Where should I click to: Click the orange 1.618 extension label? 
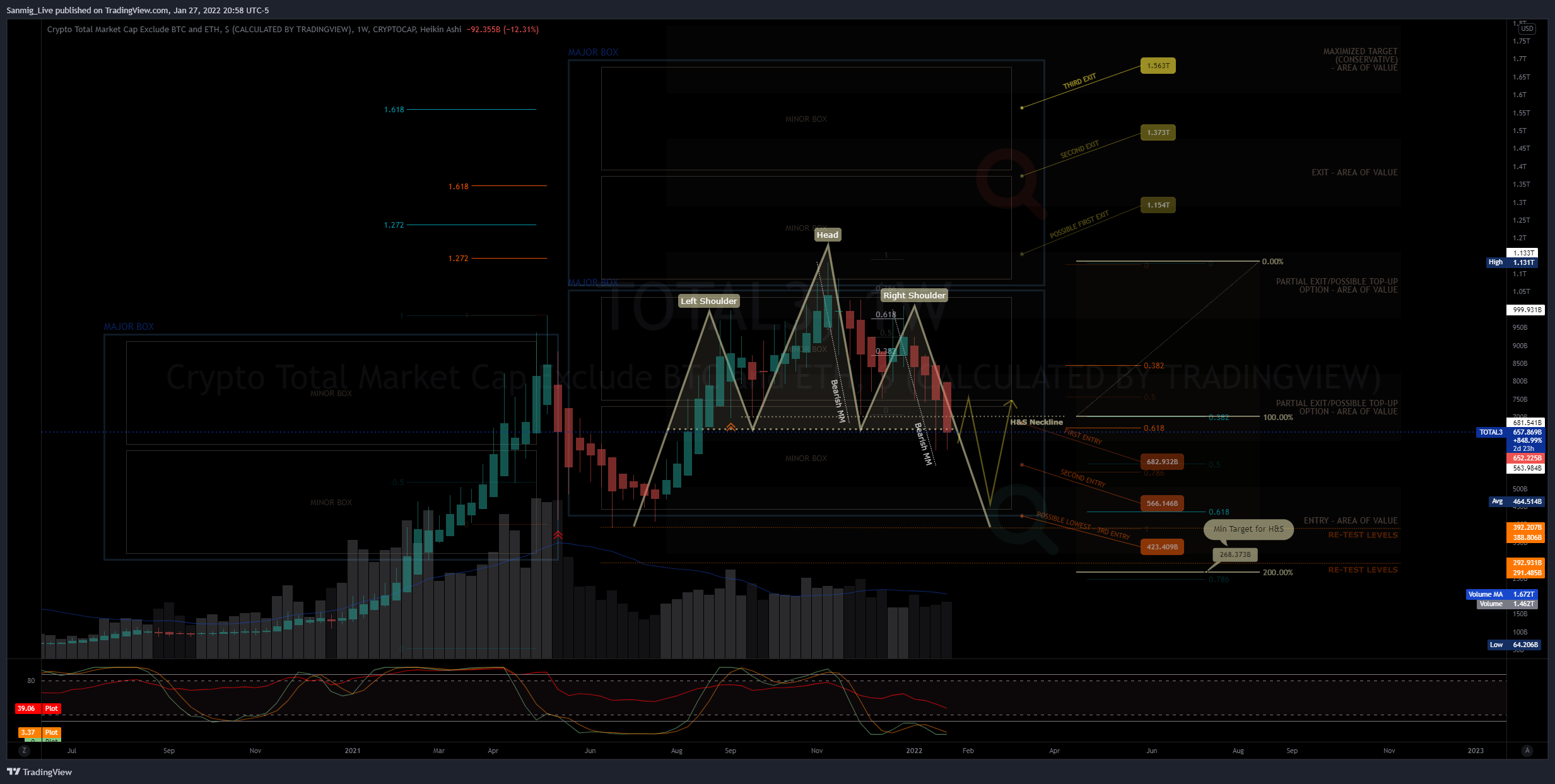click(459, 187)
